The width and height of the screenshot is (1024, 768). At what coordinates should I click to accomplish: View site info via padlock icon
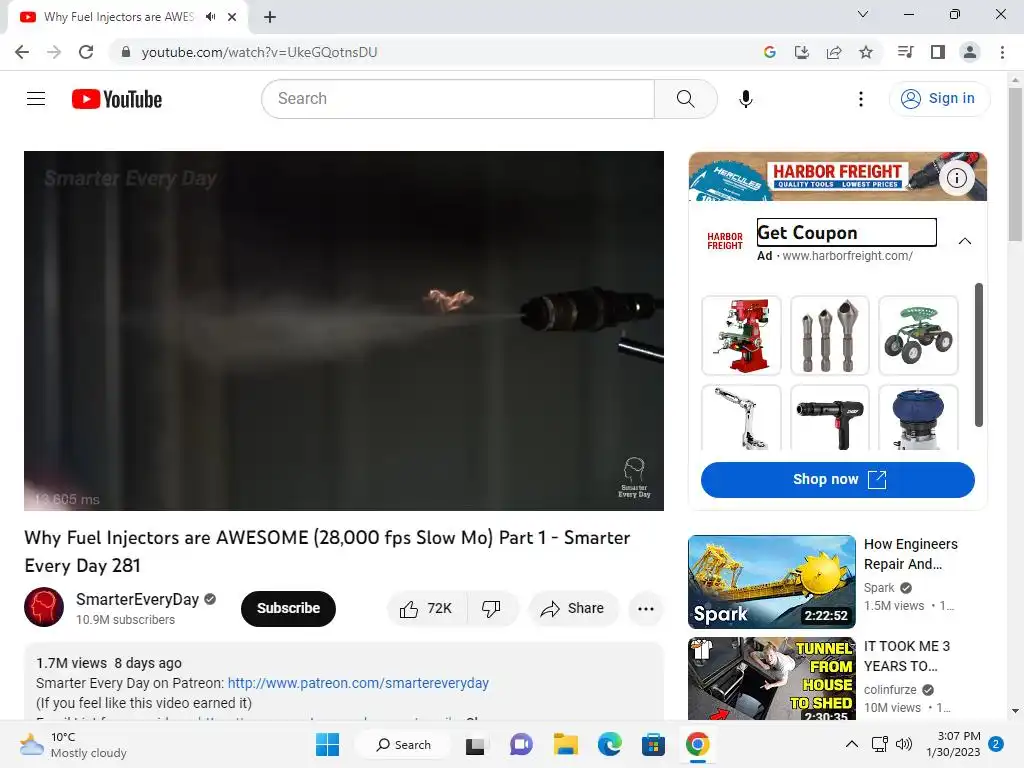pyautogui.click(x=126, y=52)
